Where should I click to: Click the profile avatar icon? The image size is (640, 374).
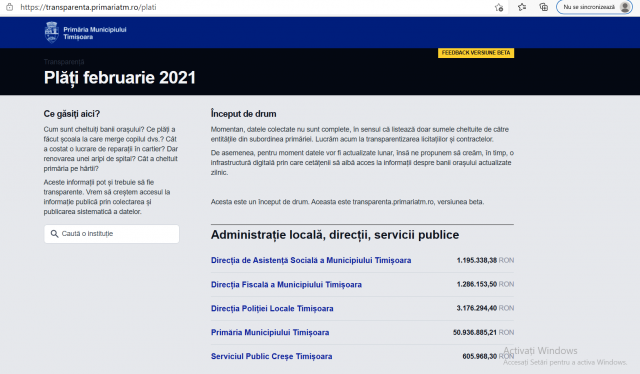tap(625, 7)
